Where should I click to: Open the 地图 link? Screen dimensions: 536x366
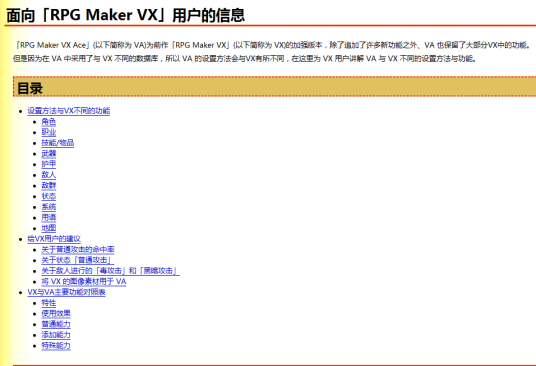[49, 228]
